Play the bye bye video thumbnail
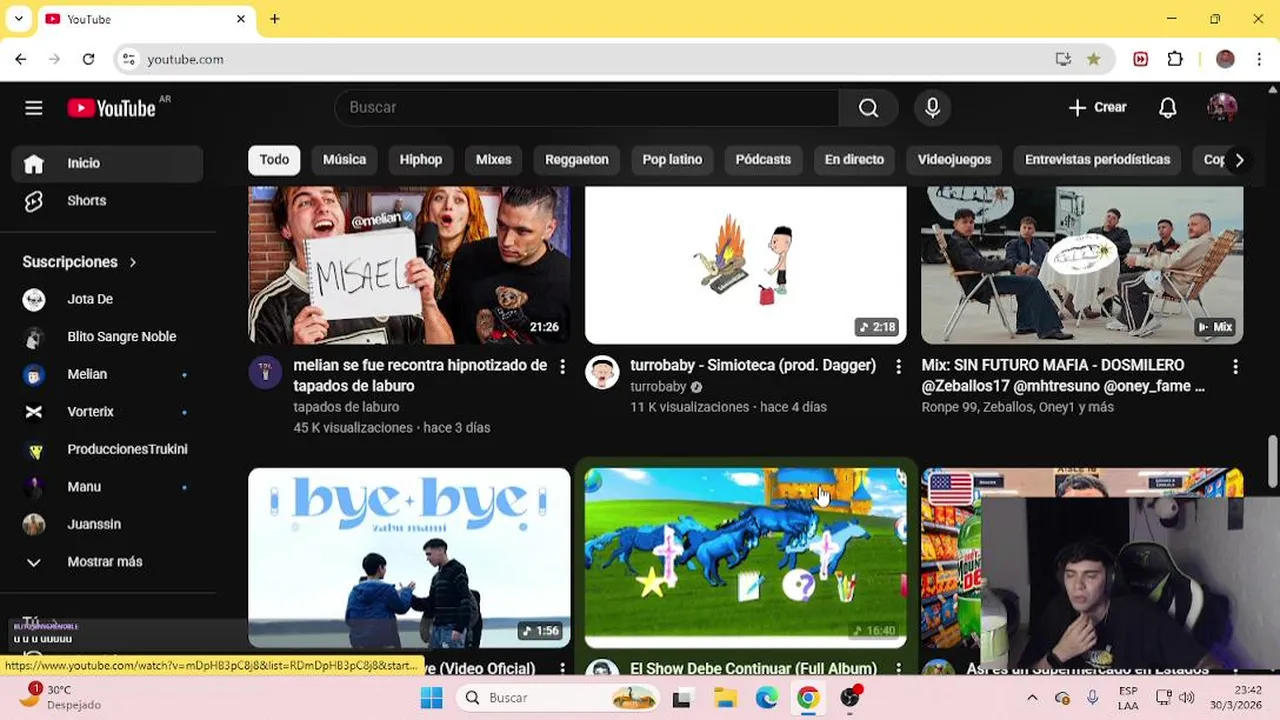 tap(409, 558)
